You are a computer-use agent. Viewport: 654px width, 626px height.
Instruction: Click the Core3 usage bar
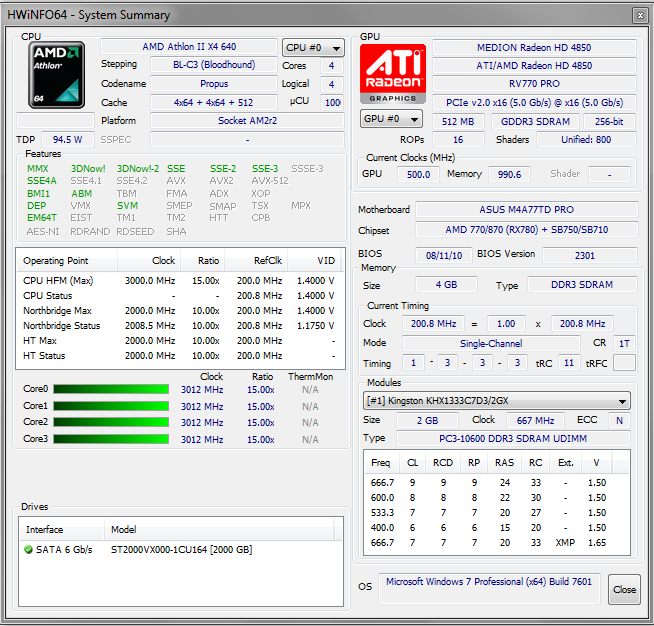point(111,439)
